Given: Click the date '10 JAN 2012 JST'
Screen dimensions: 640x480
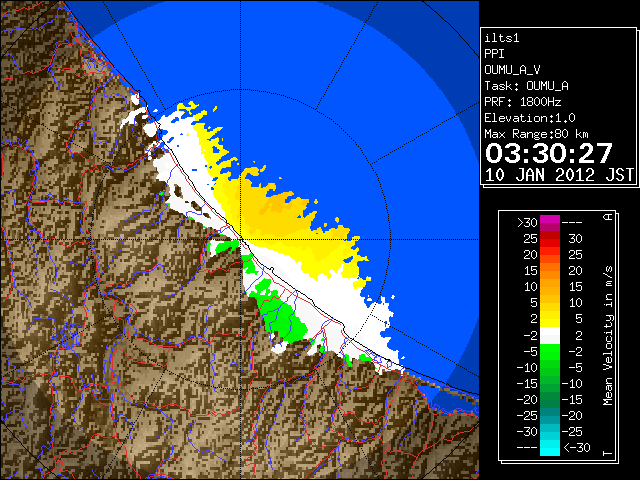Looking at the screenshot, I should pyautogui.click(x=559, y=175).
